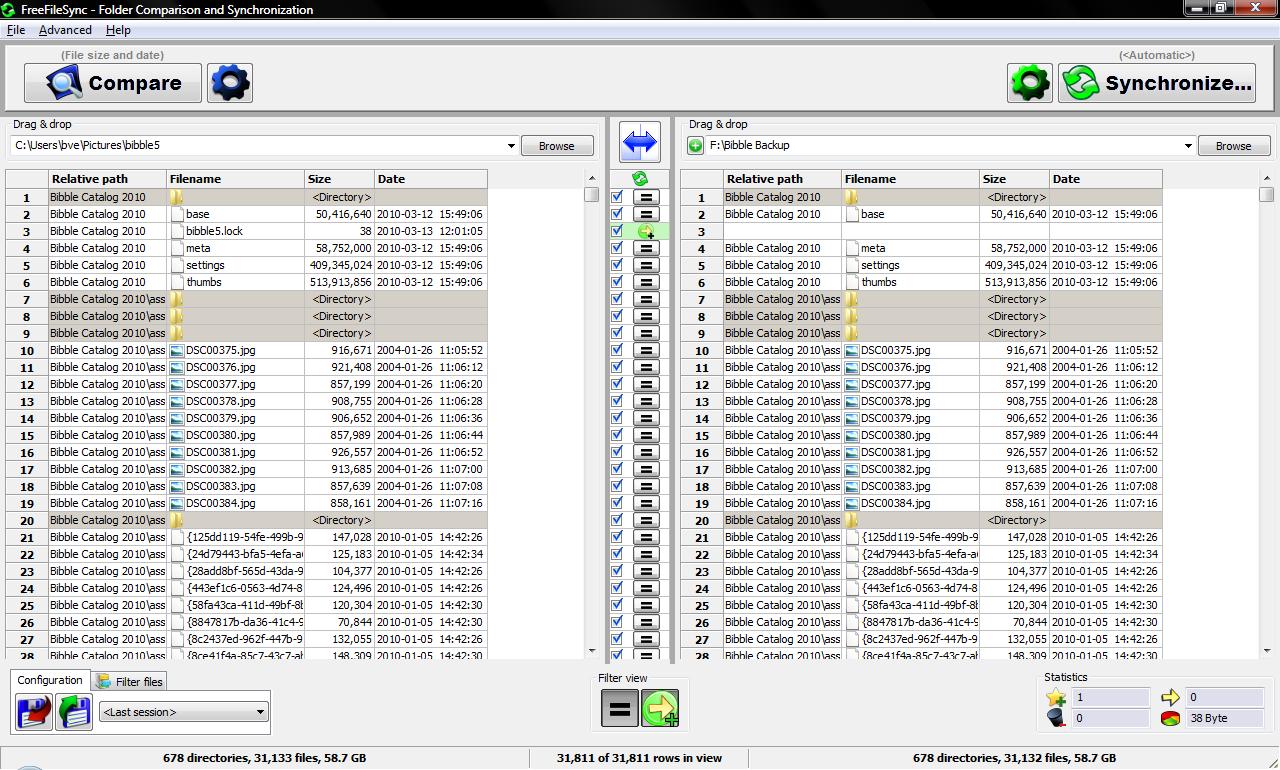This screenshot has width=1280, height=770.
Task: Expand left folder path dropdown
Action: click(511, 146)
